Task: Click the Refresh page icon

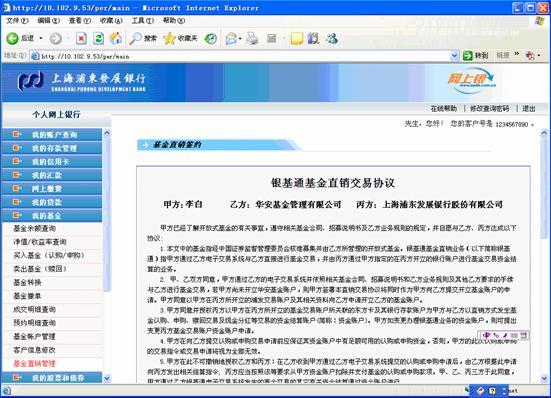Action: (x=98, y=38)
